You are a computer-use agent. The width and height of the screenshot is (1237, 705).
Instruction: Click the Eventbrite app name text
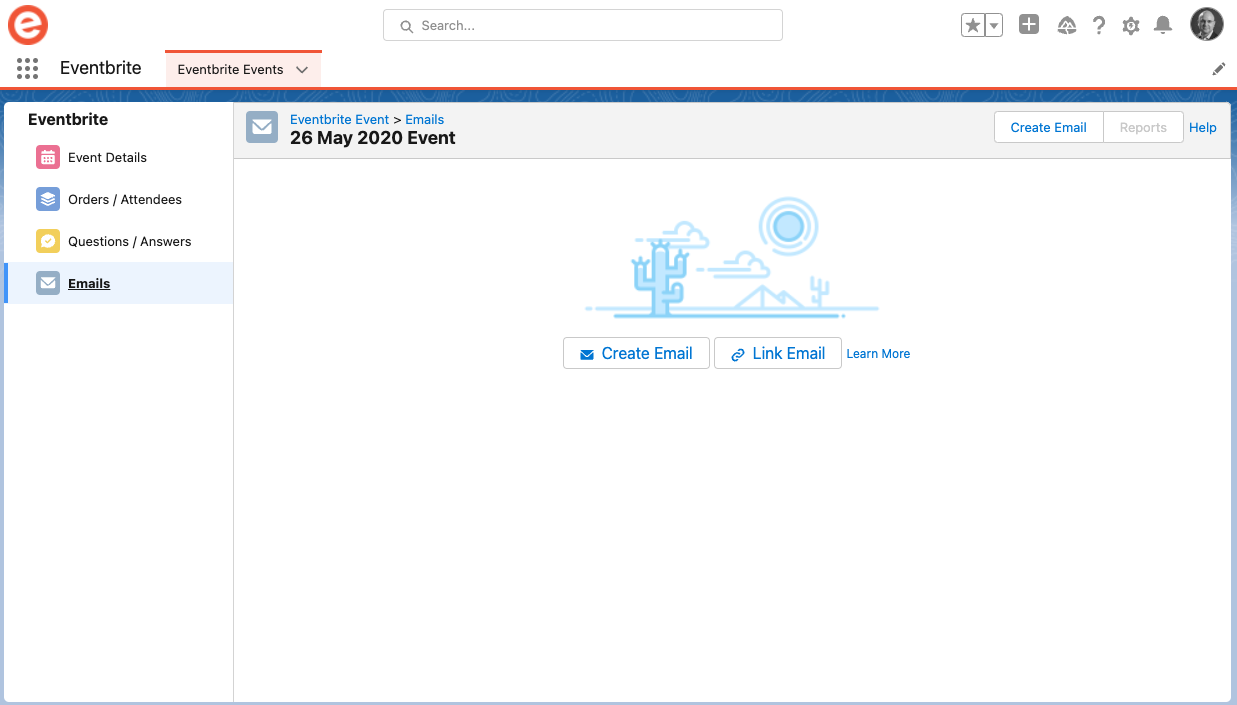(101, 68)
